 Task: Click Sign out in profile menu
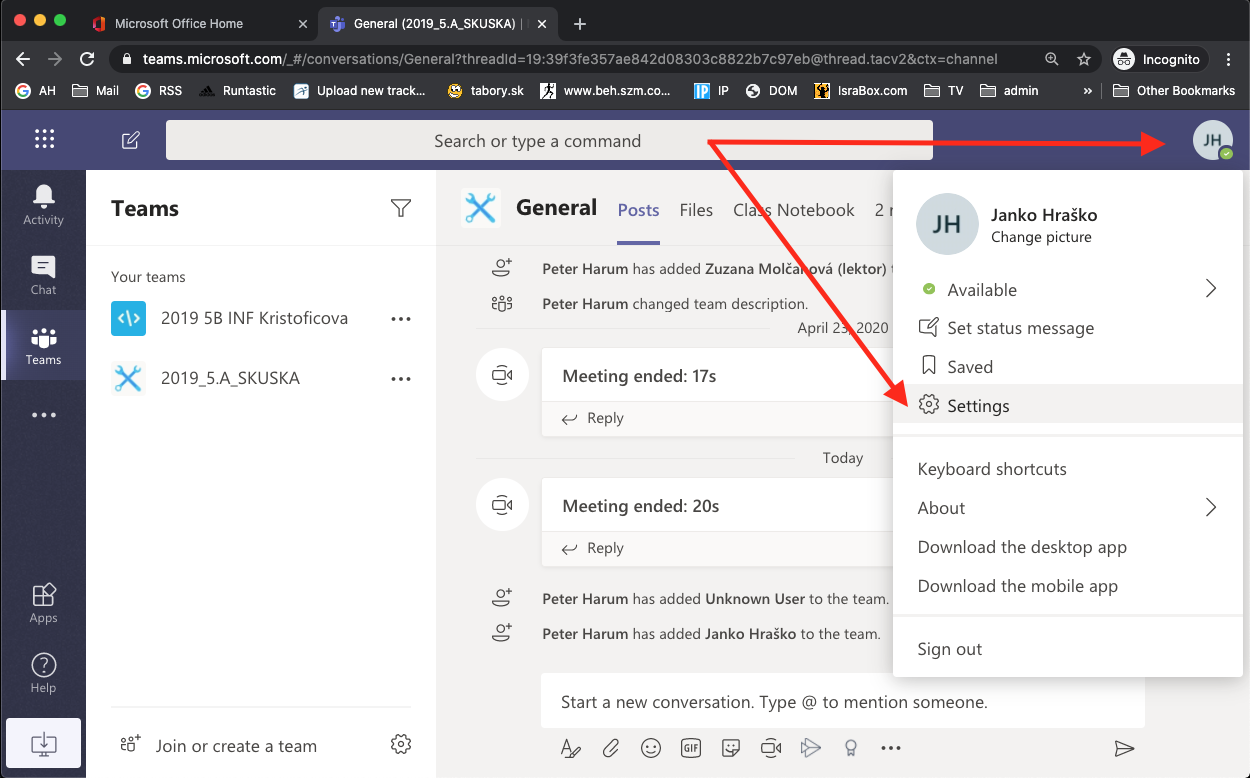949,649
